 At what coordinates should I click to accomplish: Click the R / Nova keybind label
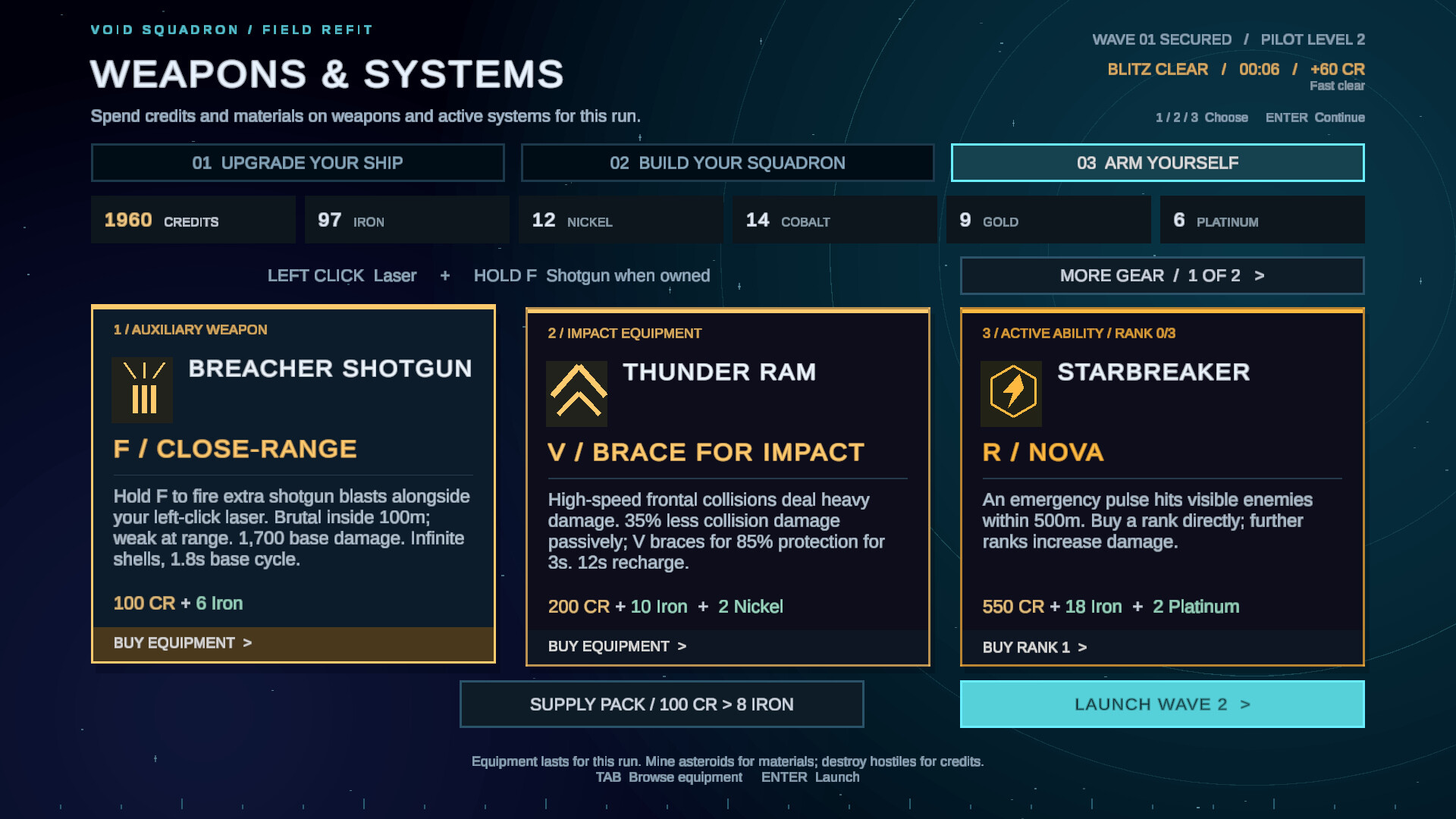1043,453
